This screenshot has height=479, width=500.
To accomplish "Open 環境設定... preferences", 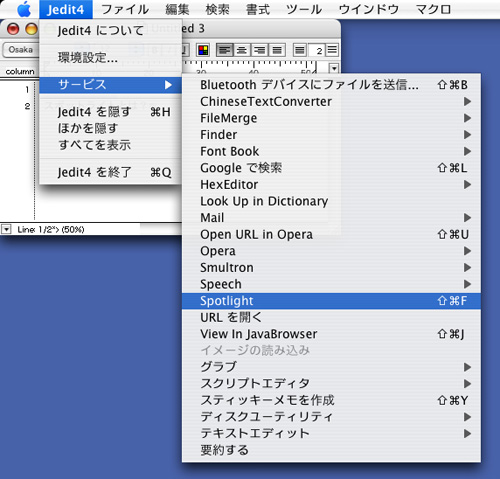I will click(110, 58).
